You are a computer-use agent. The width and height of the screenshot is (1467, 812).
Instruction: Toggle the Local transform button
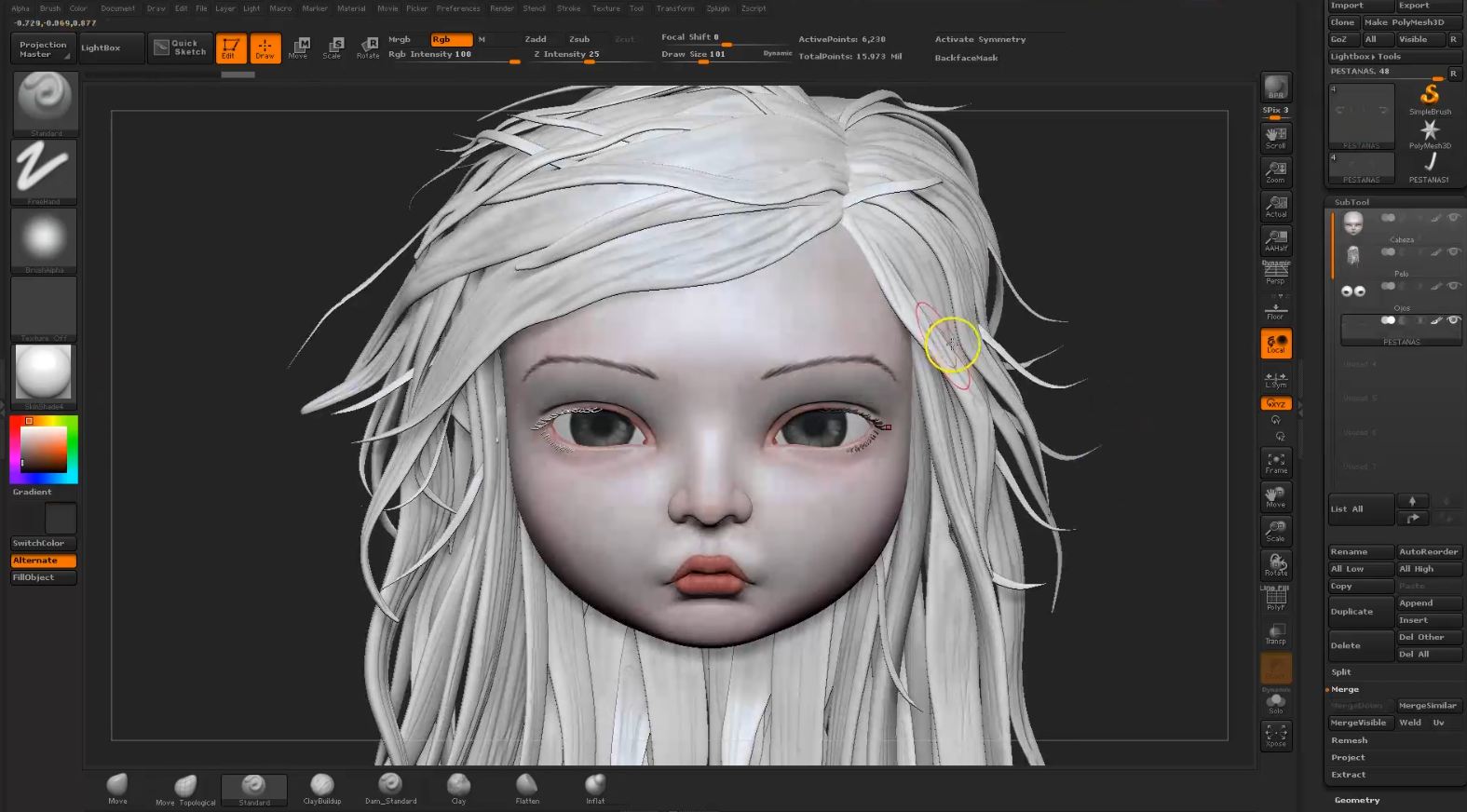[1276, 344]
